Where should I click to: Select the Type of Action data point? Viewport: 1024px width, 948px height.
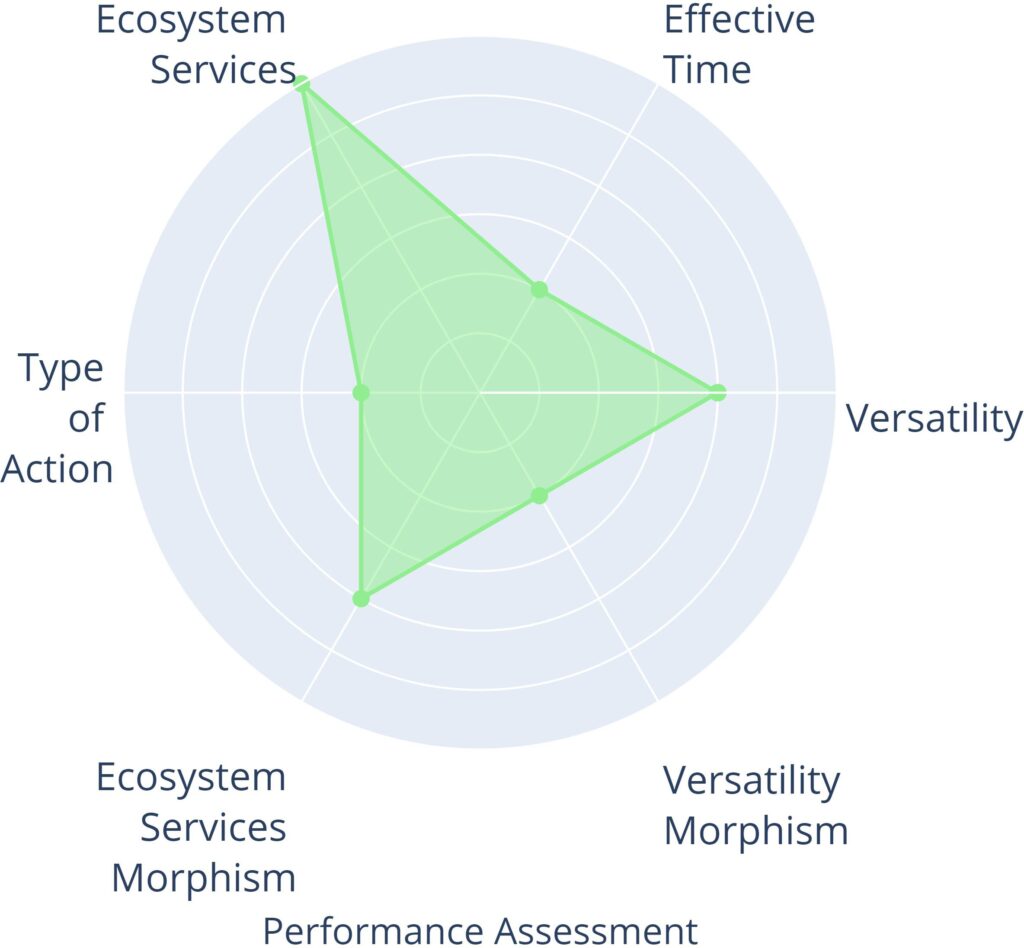pyautogui.click(x=361, y=393)
